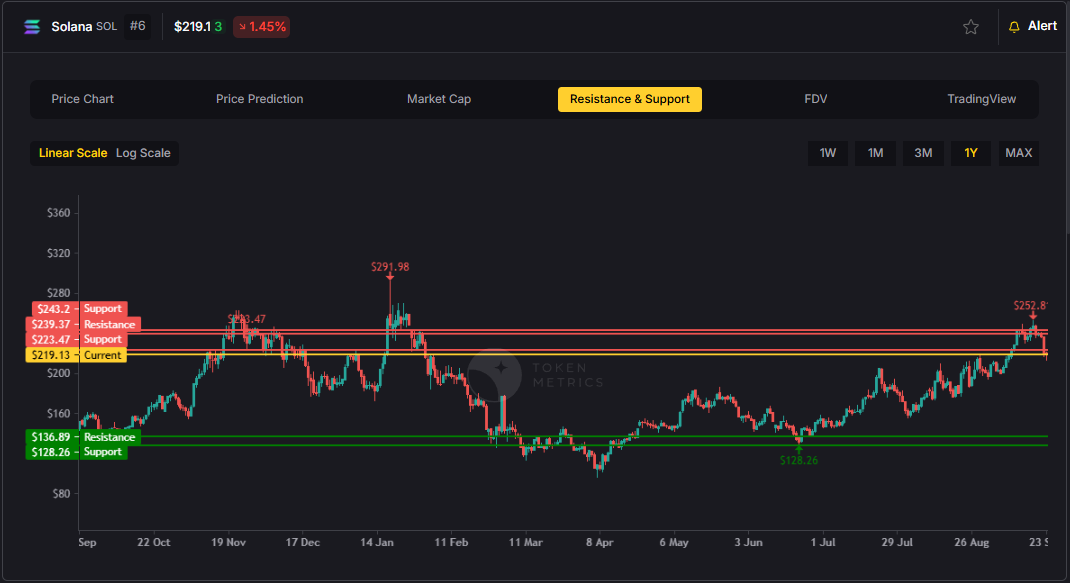Switch to the Price Prediction tab
The width and height of the screenshot is (1070, 583).
[259, 99]
